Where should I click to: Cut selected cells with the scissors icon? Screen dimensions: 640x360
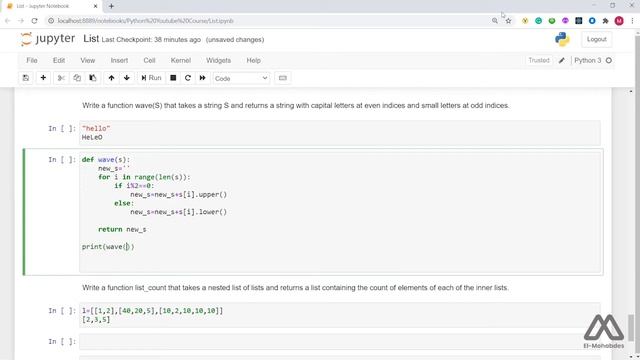(61, 78)
